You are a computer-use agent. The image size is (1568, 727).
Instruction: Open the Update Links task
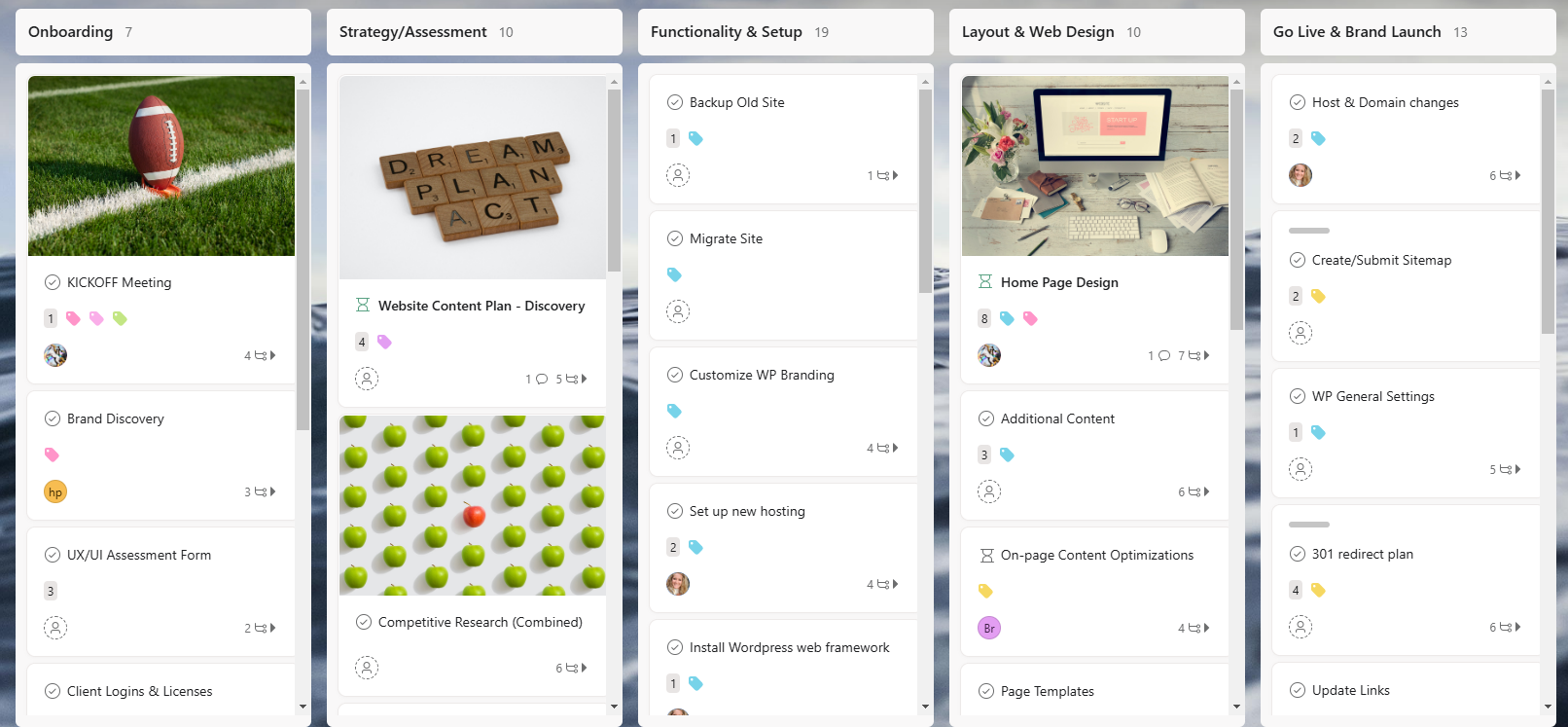click(1350, 690)
